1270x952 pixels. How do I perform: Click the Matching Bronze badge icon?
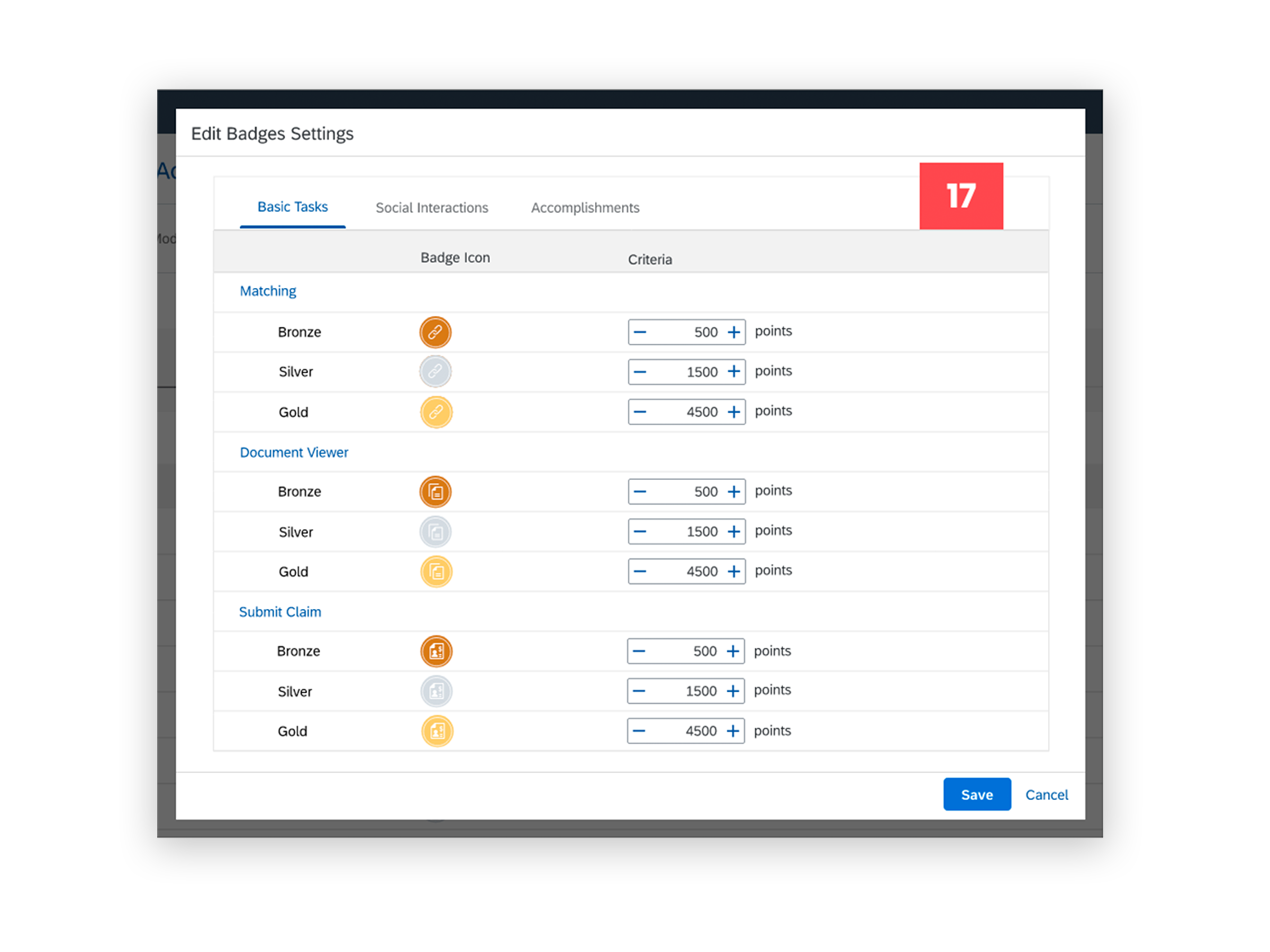(435, 332)
